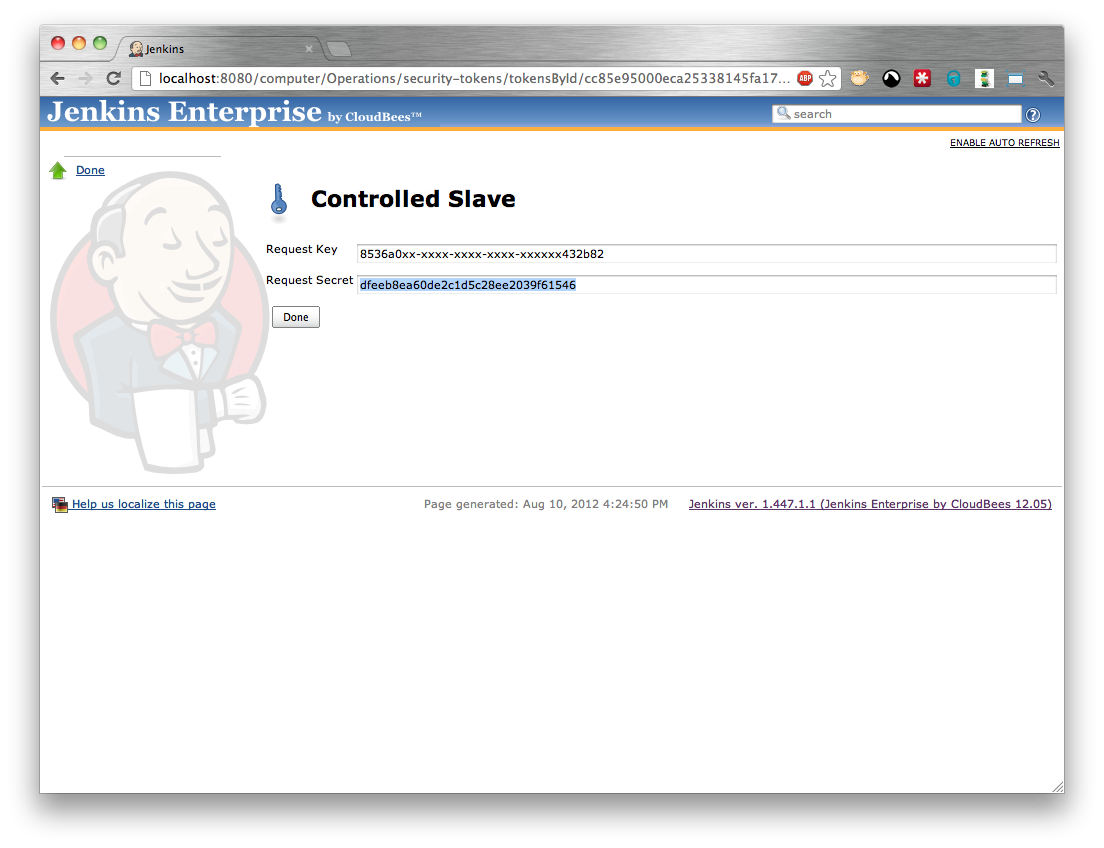The width and height of the screenshot is (1104, 848).
Task: Maximize window with the green button
Action: 100,43
